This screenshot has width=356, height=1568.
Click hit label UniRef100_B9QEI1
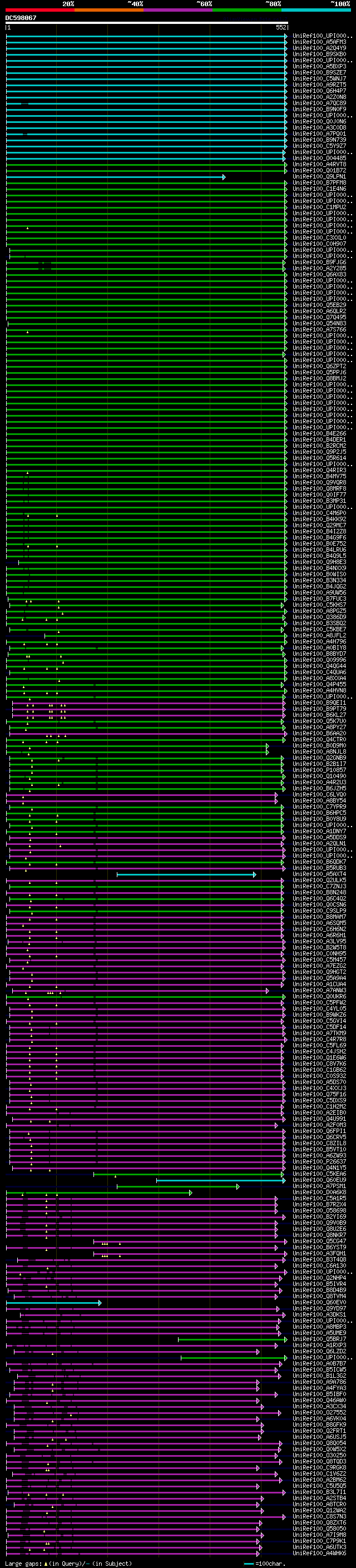pyautogui.click(x=319, y=703)
